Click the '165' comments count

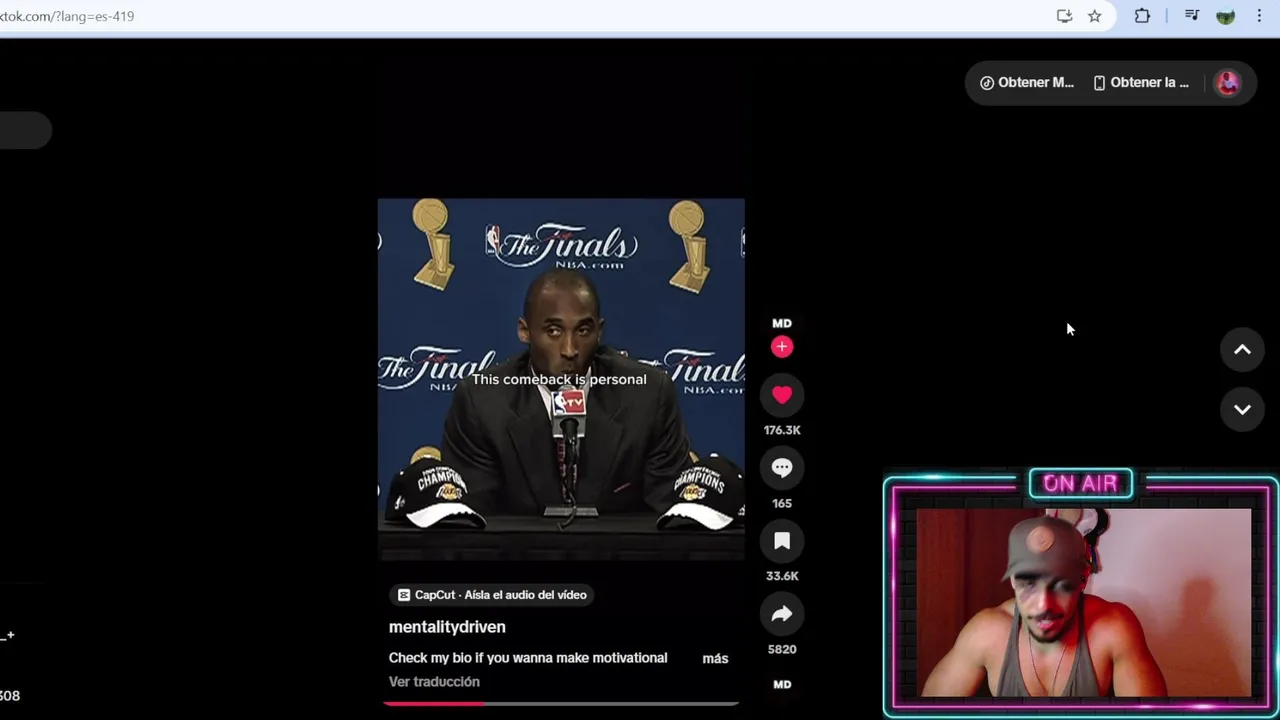[x=782, y=503]
